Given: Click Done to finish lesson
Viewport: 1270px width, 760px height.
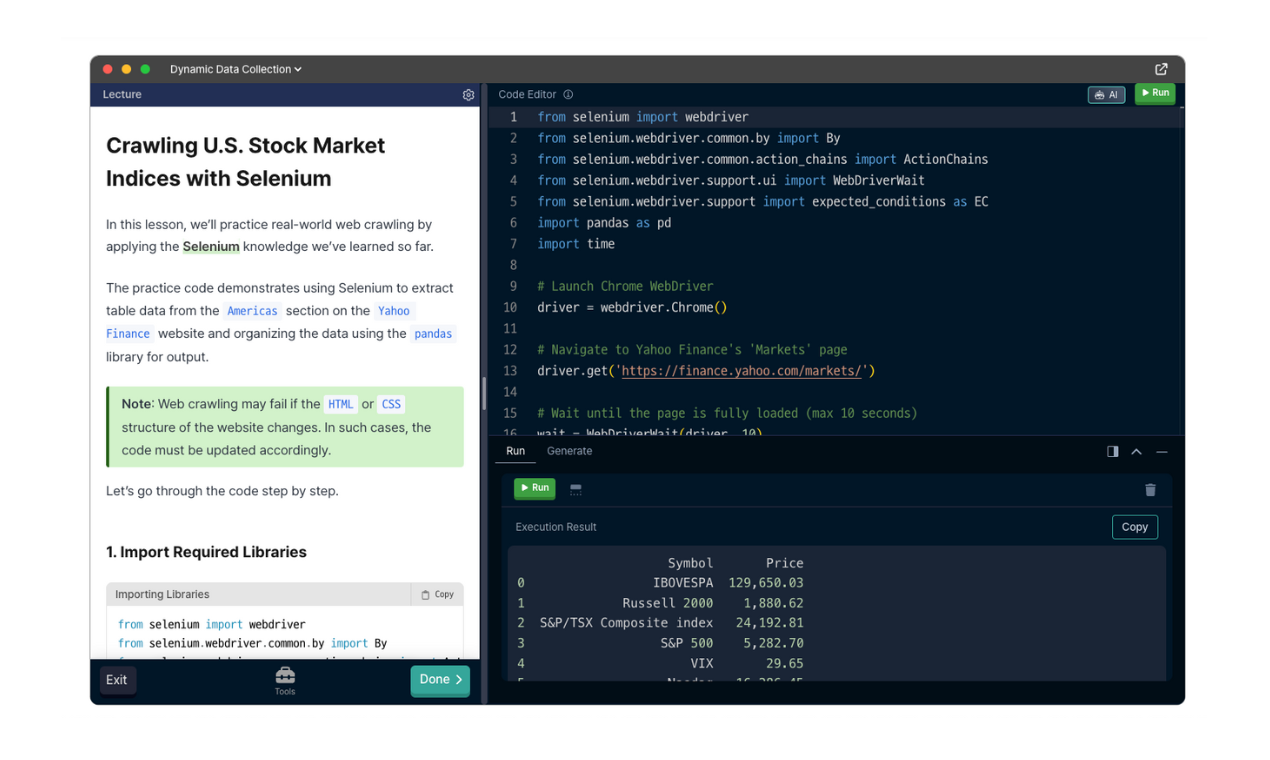Looking at the screenshot, I should click(440, 680).
